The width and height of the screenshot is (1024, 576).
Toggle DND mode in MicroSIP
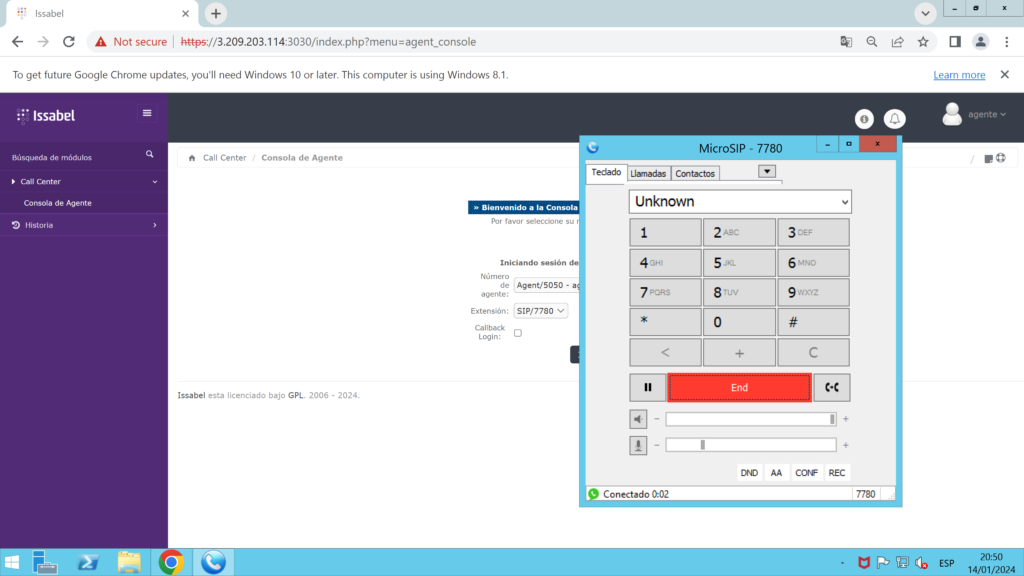[x=749, y=473]
